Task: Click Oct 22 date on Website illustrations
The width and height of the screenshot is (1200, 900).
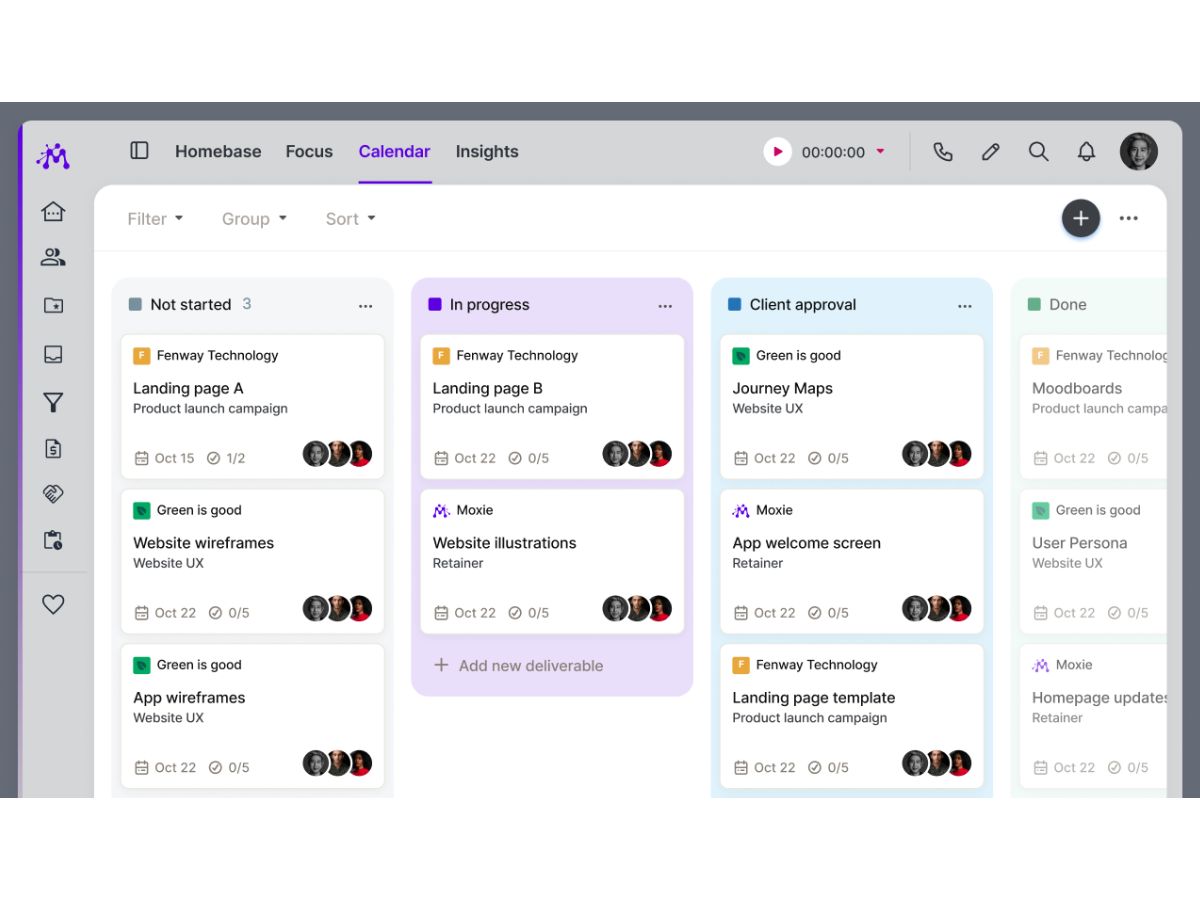Action: tap(465, 613)
